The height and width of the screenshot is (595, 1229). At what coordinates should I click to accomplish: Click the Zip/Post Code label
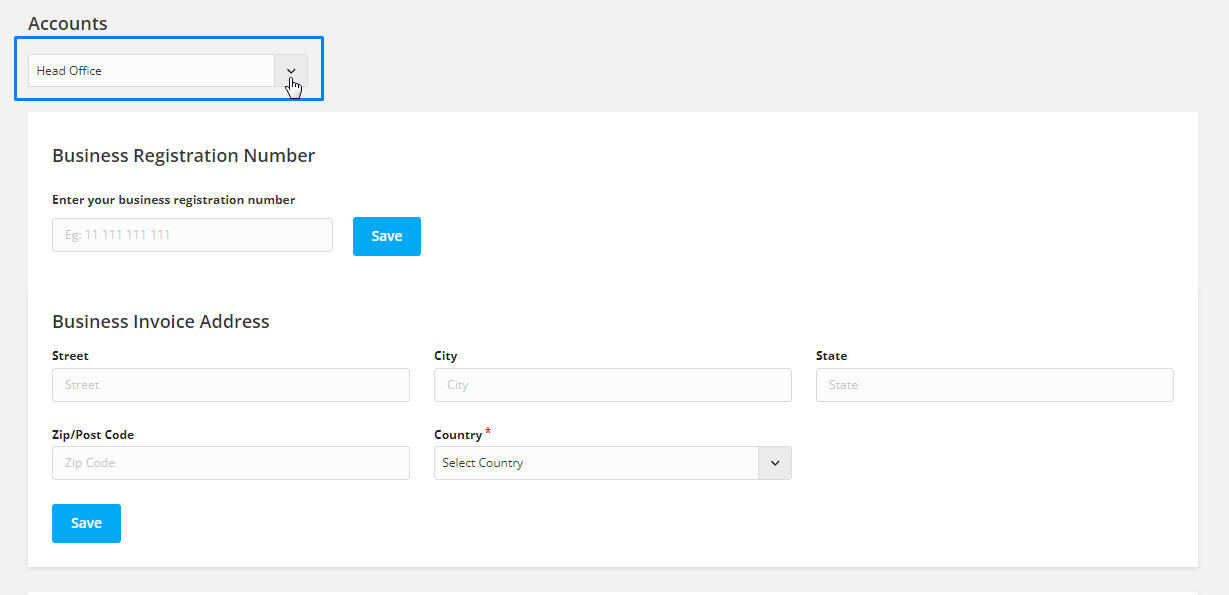93,435
